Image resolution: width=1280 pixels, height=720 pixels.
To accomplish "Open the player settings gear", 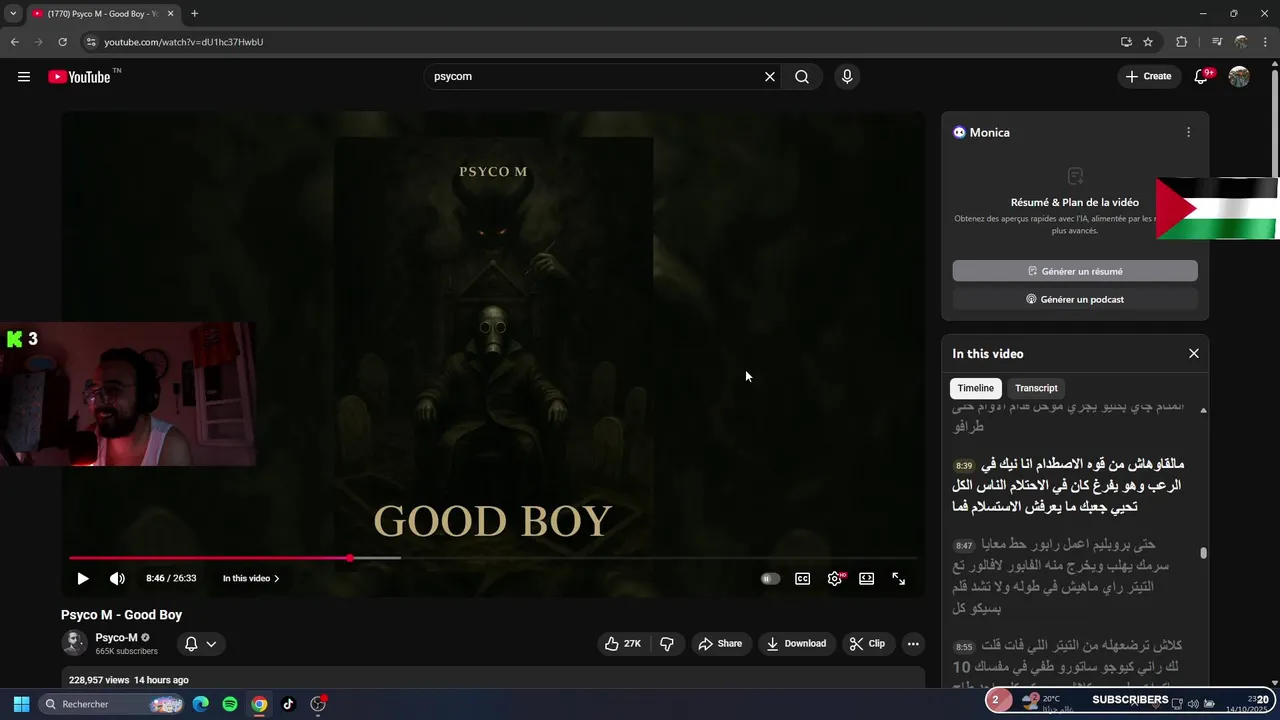I will pyautogui.click(x=835, y=579).
